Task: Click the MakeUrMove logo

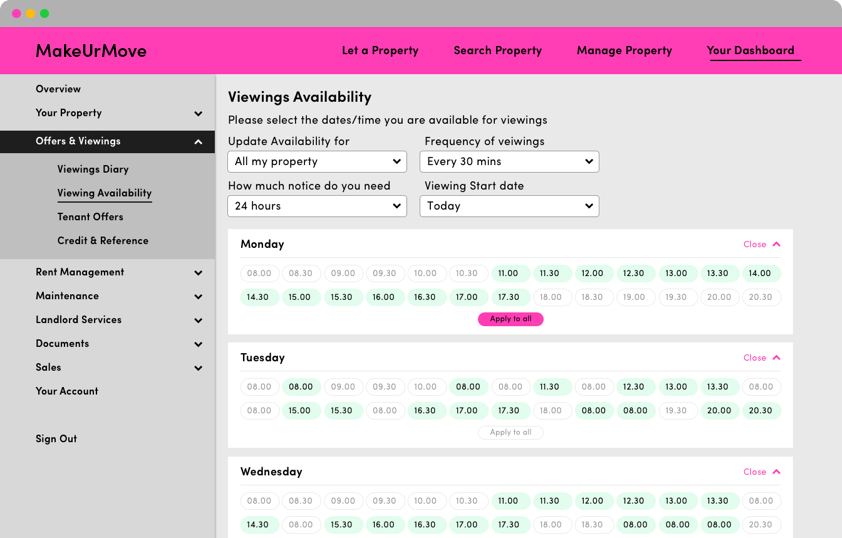Action: click(x=91, y=51)
